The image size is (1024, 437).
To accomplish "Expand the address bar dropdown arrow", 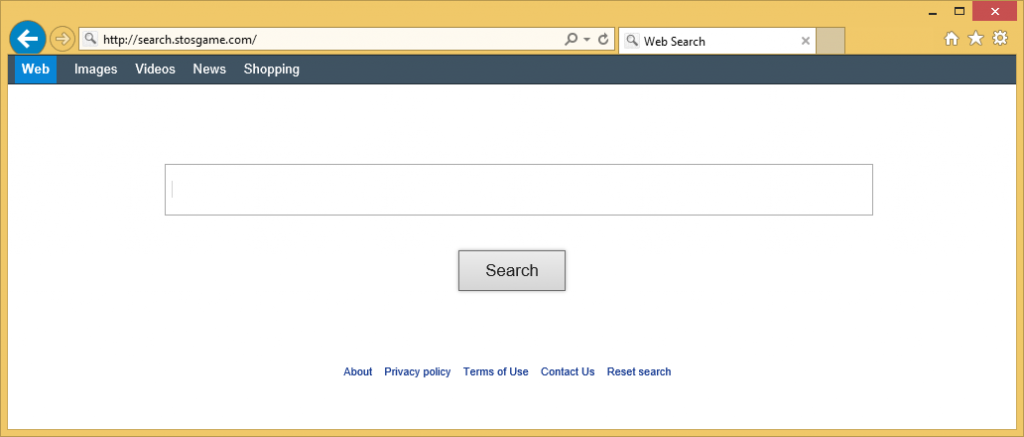I will tap(587, 40).
